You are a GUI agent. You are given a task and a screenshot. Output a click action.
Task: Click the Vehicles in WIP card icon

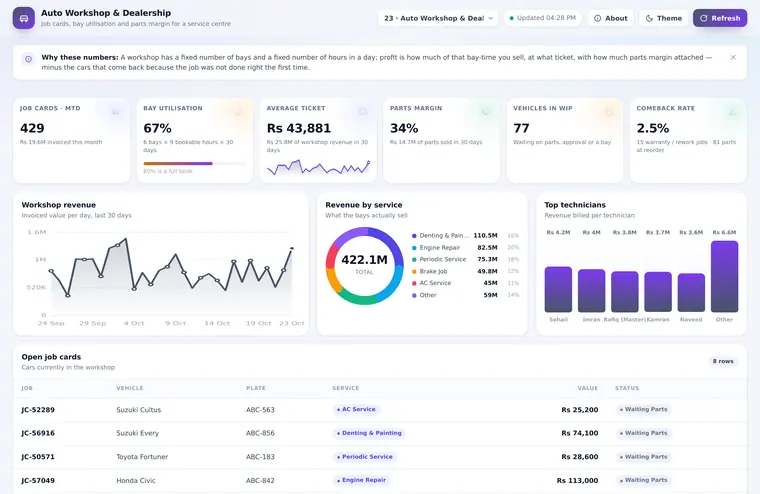click(x=609, y=112)
